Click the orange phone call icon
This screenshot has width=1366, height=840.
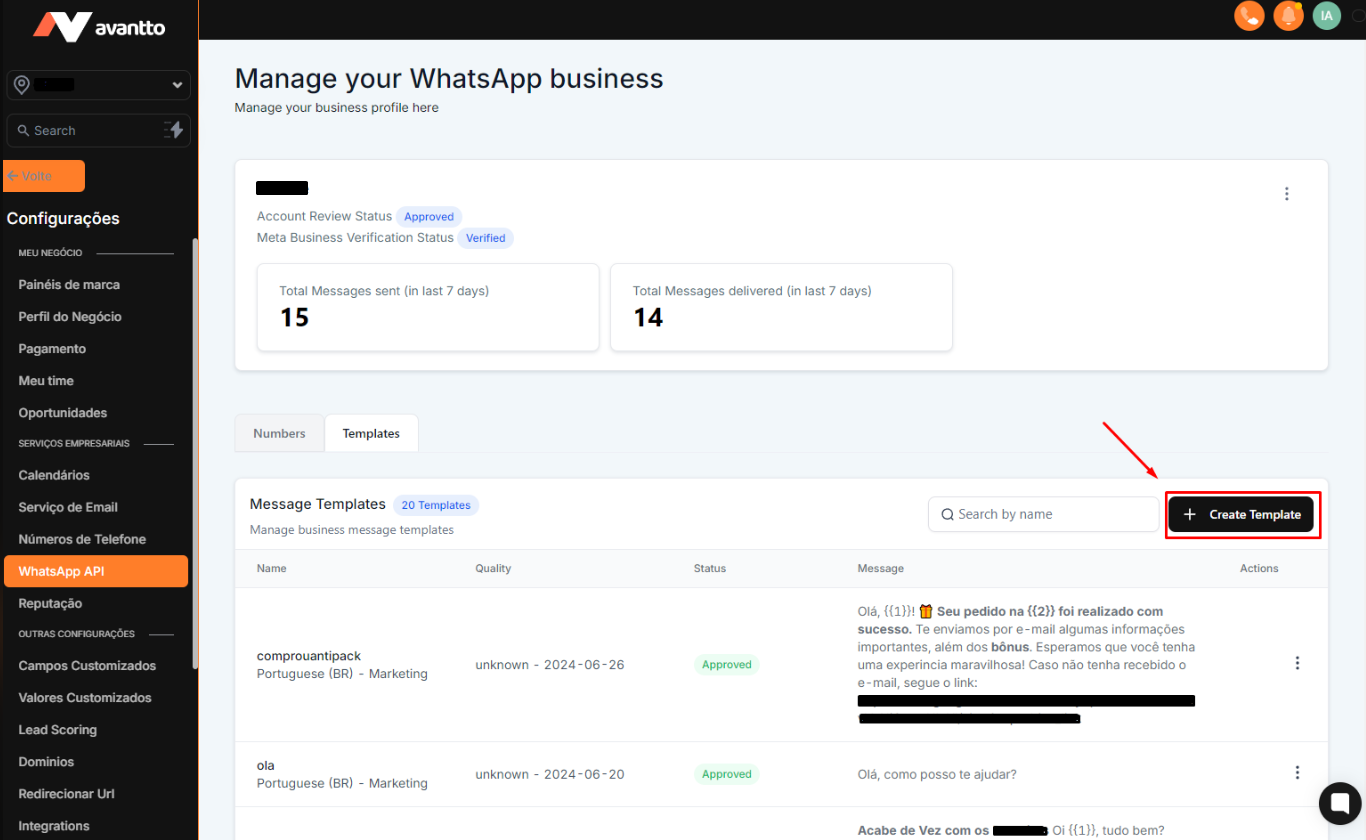[x=1249, y=16]
